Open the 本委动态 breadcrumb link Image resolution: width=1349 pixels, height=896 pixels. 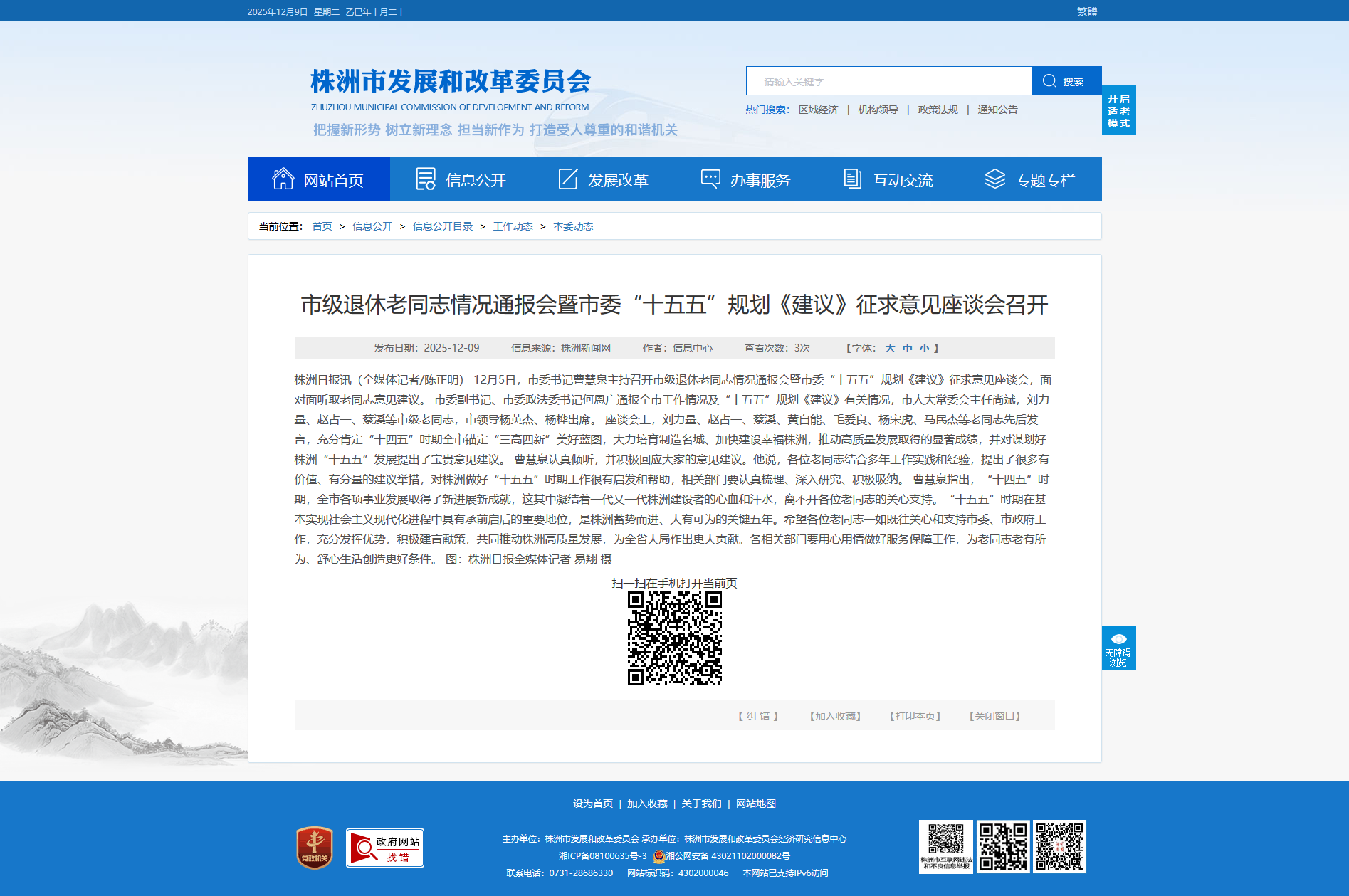pos(573,226)
